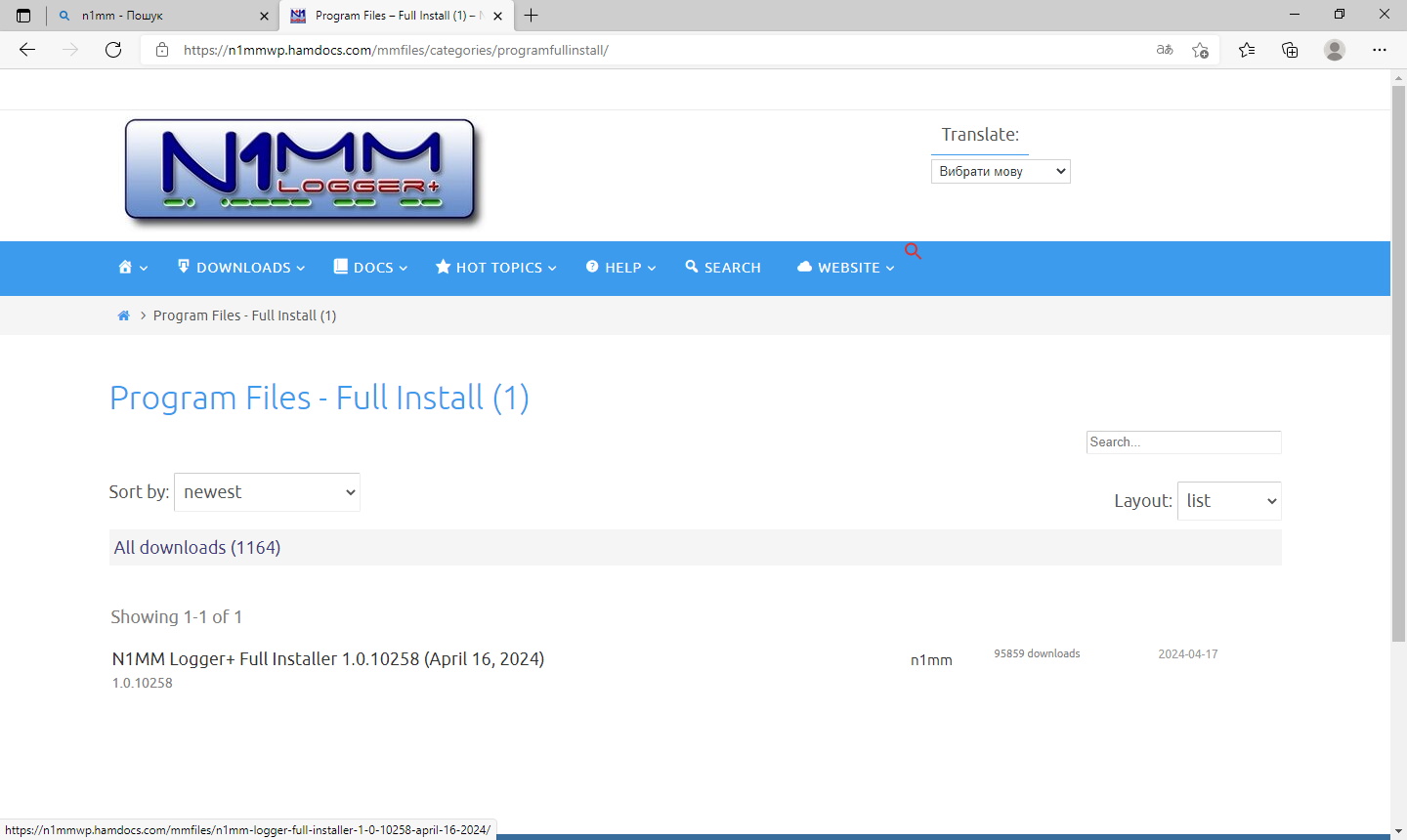Click version number 1.0.10258 text
1407x840 pixels.
(143, 683)
